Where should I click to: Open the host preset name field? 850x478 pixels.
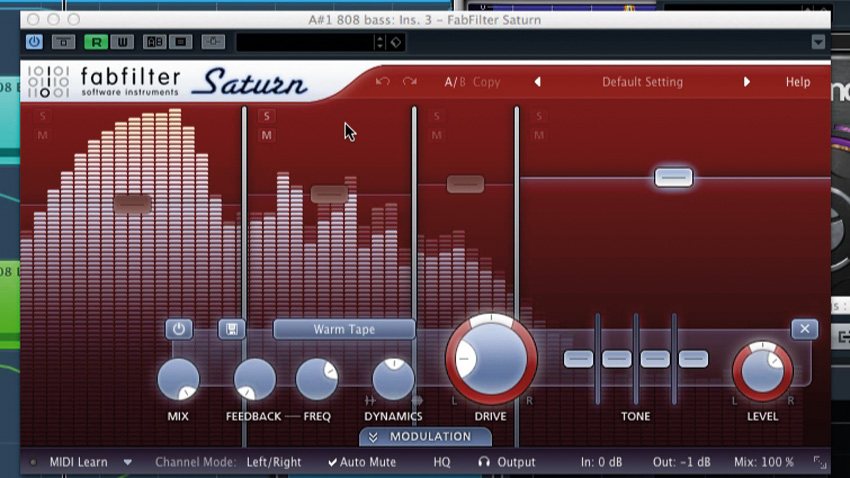click(305, 42)
